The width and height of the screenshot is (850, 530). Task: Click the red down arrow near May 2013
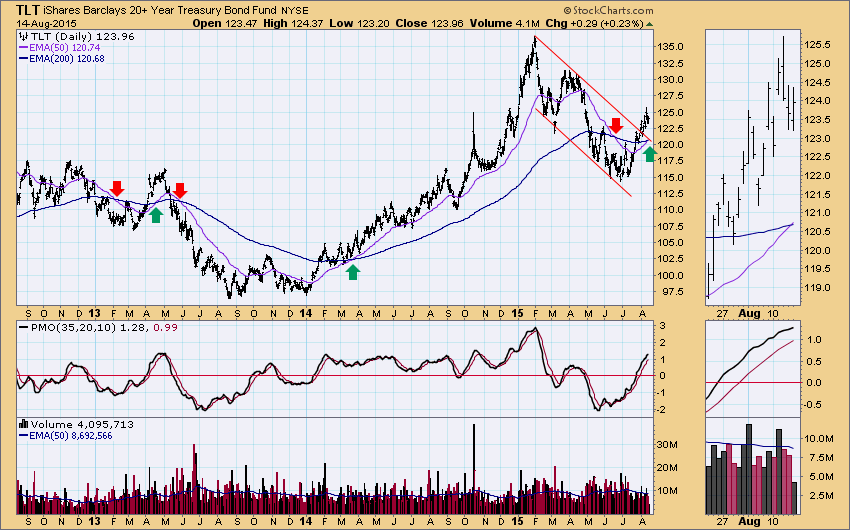coord(180,190)
